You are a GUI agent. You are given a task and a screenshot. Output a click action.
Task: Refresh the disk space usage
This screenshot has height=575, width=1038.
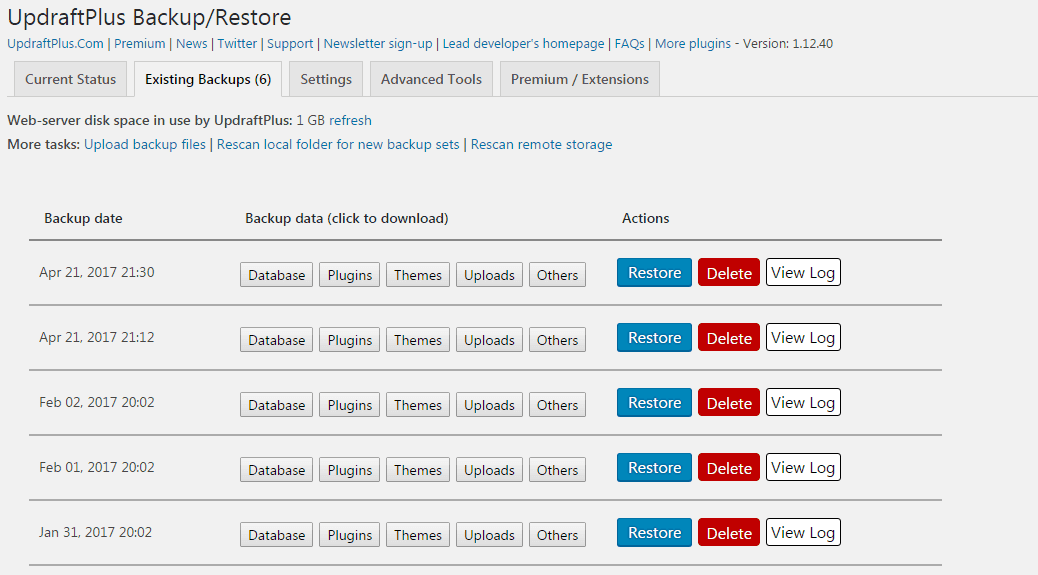(x=350, y=120)
